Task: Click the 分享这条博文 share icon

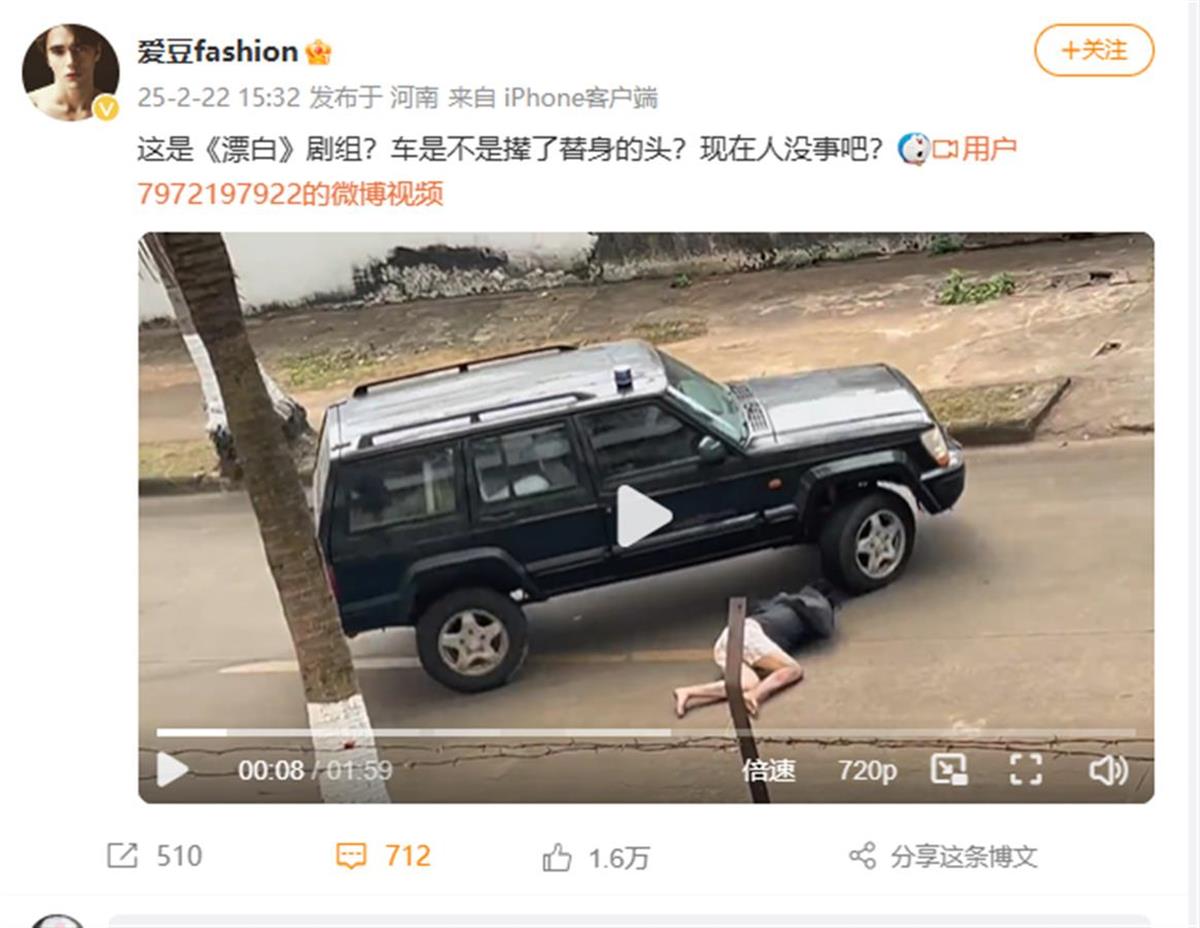Action: (862, 856)
